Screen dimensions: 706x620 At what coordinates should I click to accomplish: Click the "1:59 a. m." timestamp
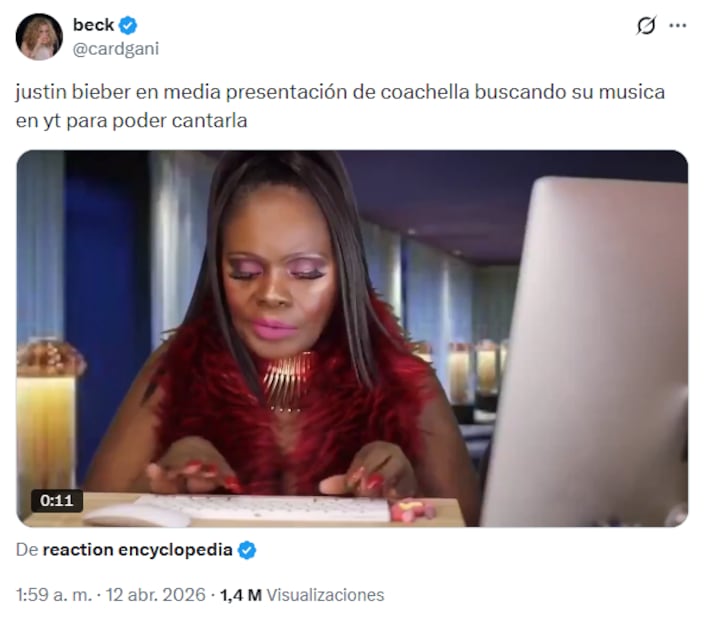54,595
